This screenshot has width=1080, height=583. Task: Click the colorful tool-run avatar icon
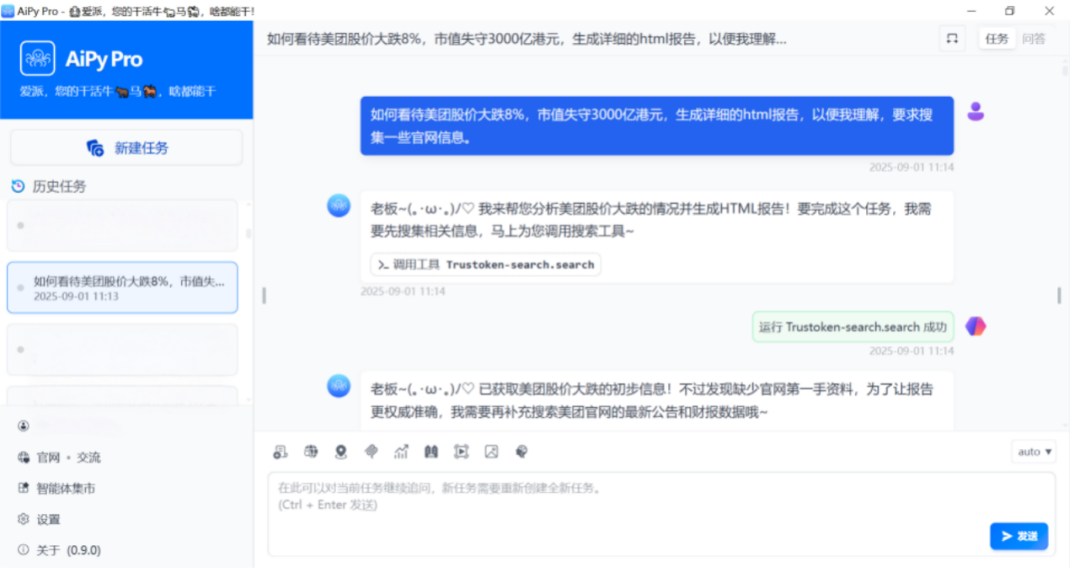pos(976,327)
